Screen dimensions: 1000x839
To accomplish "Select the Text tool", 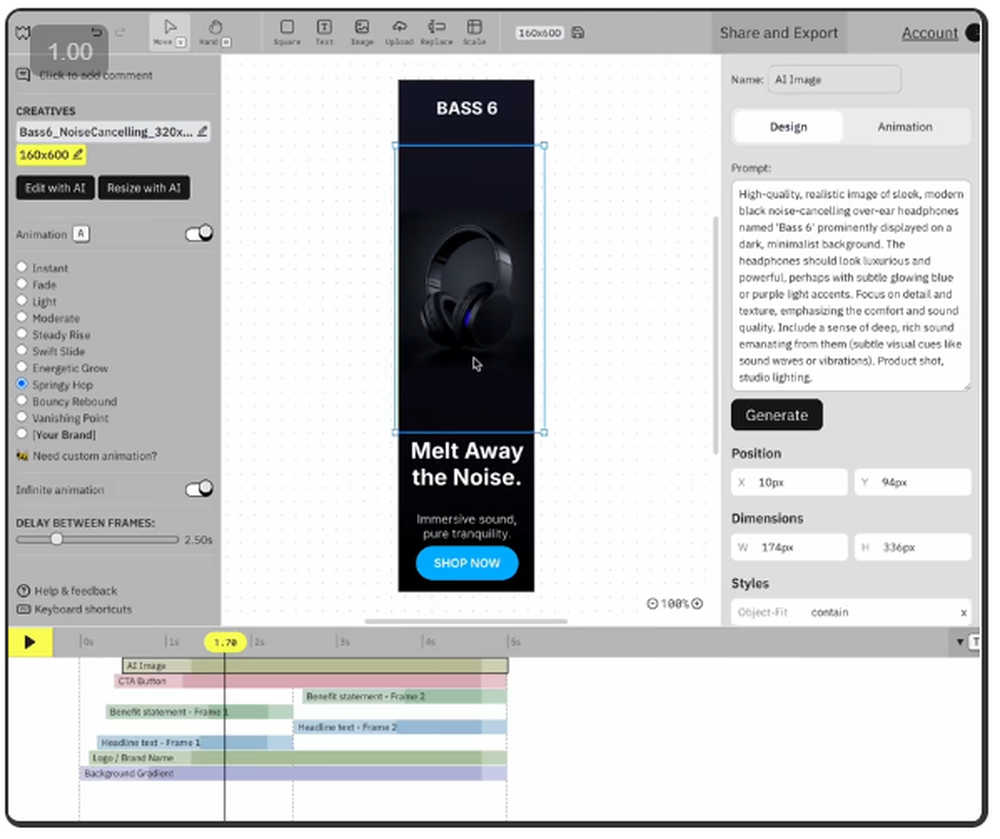I will (x=324, y=31).
